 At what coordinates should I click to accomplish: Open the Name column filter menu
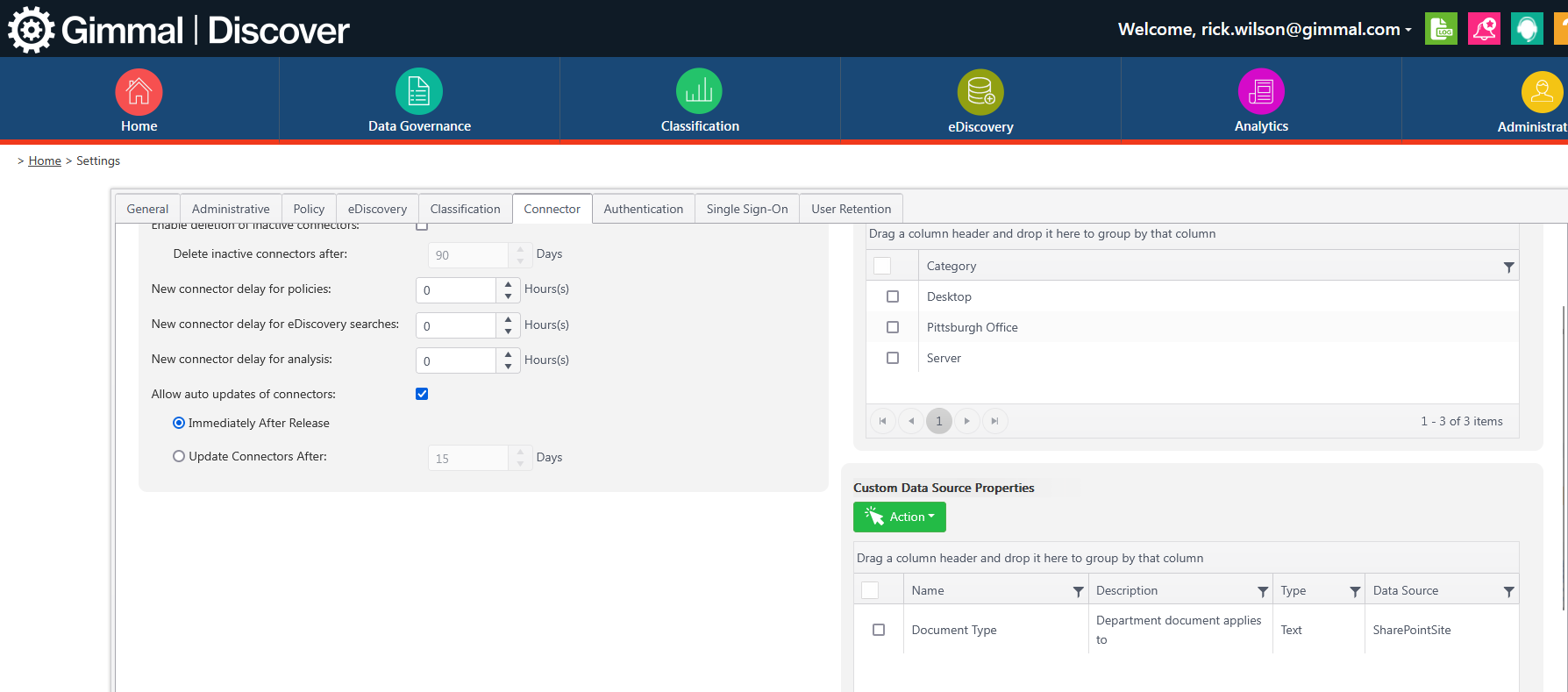[x=1078, y=592]
